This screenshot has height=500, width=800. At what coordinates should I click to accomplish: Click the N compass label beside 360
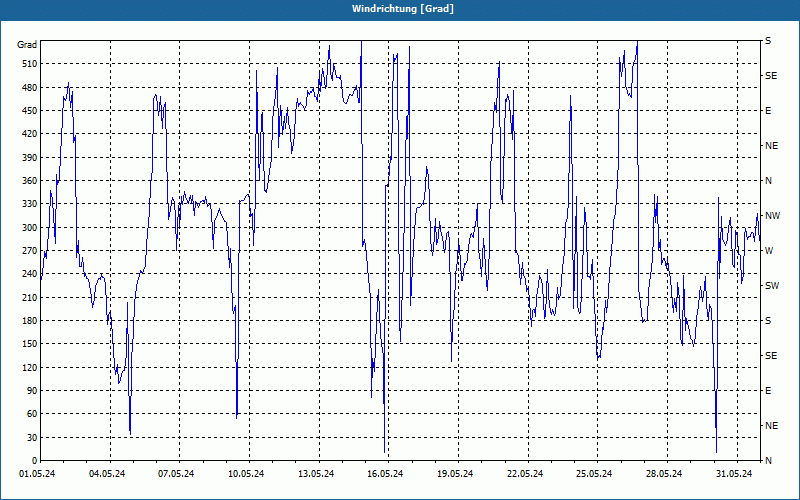(769, 181)
